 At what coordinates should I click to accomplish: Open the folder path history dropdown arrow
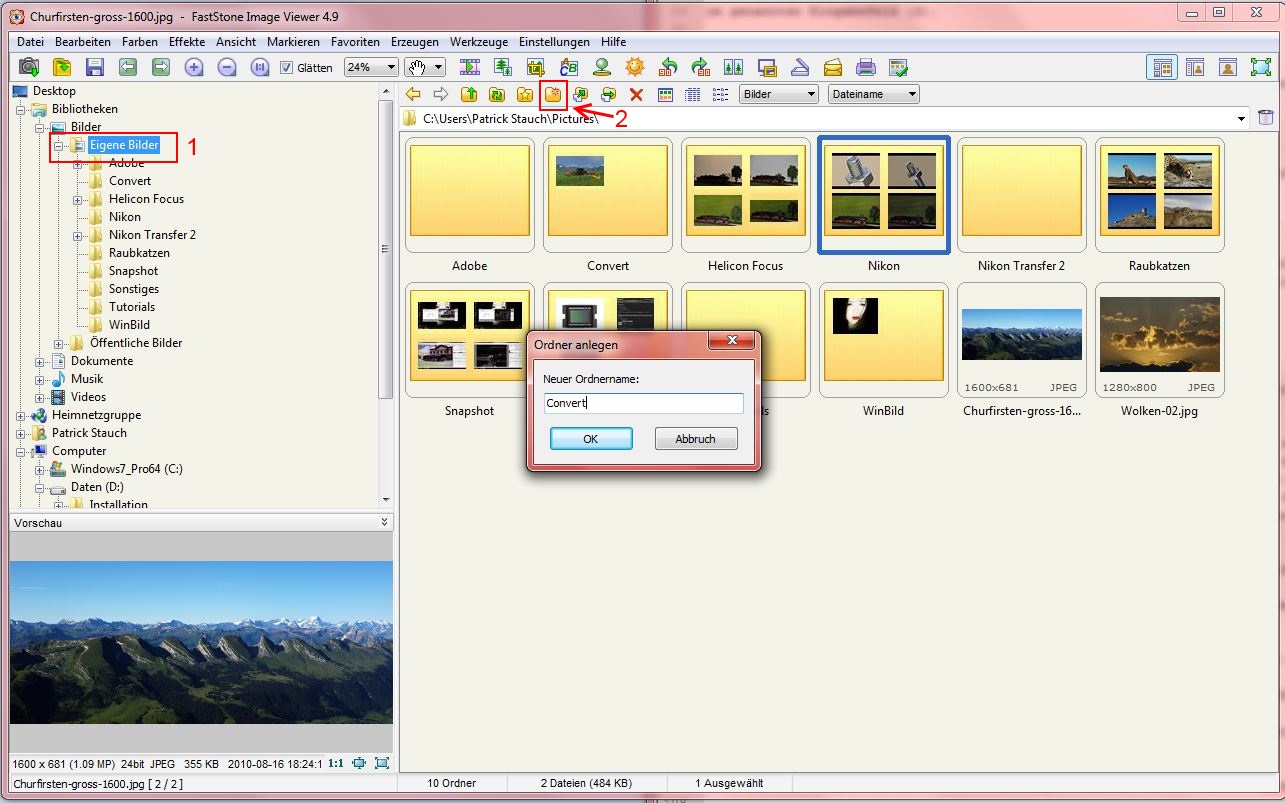point(1242,119)
